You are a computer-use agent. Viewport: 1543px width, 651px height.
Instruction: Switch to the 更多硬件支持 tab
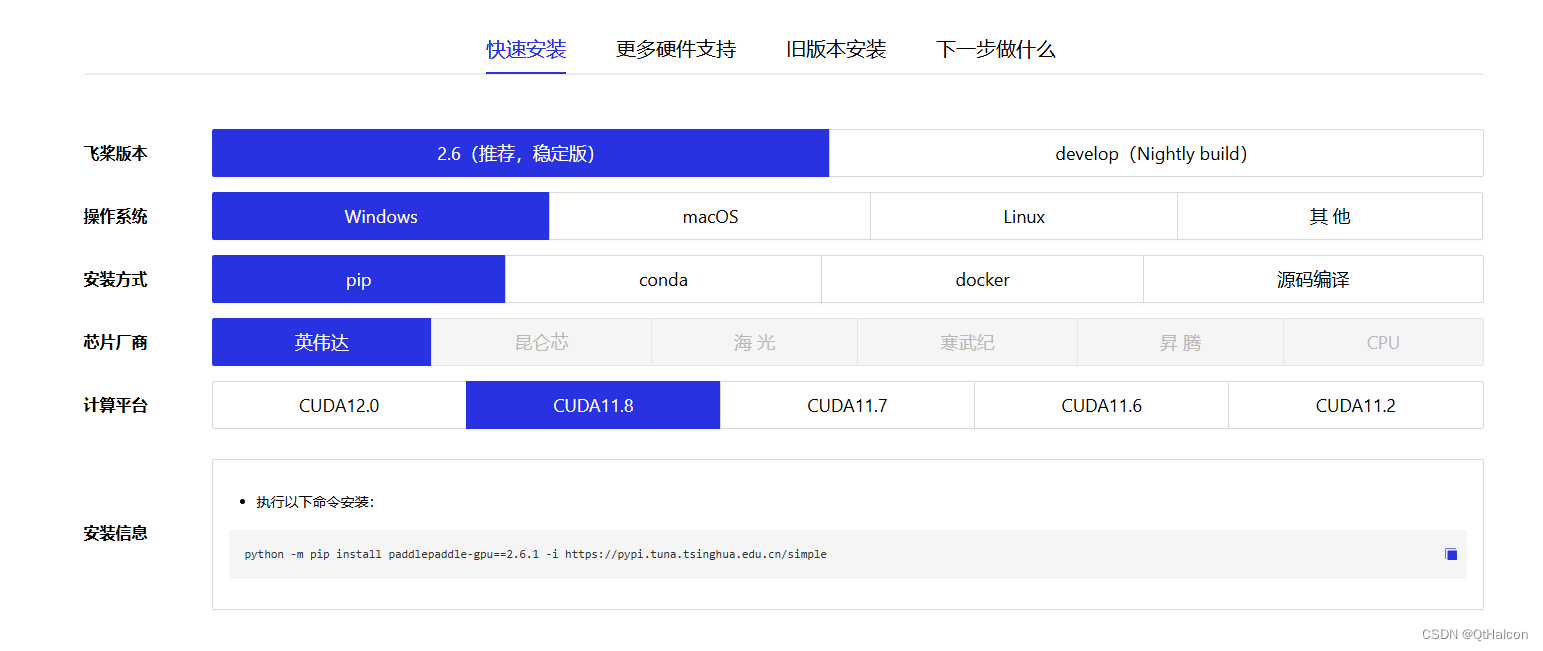675,48
